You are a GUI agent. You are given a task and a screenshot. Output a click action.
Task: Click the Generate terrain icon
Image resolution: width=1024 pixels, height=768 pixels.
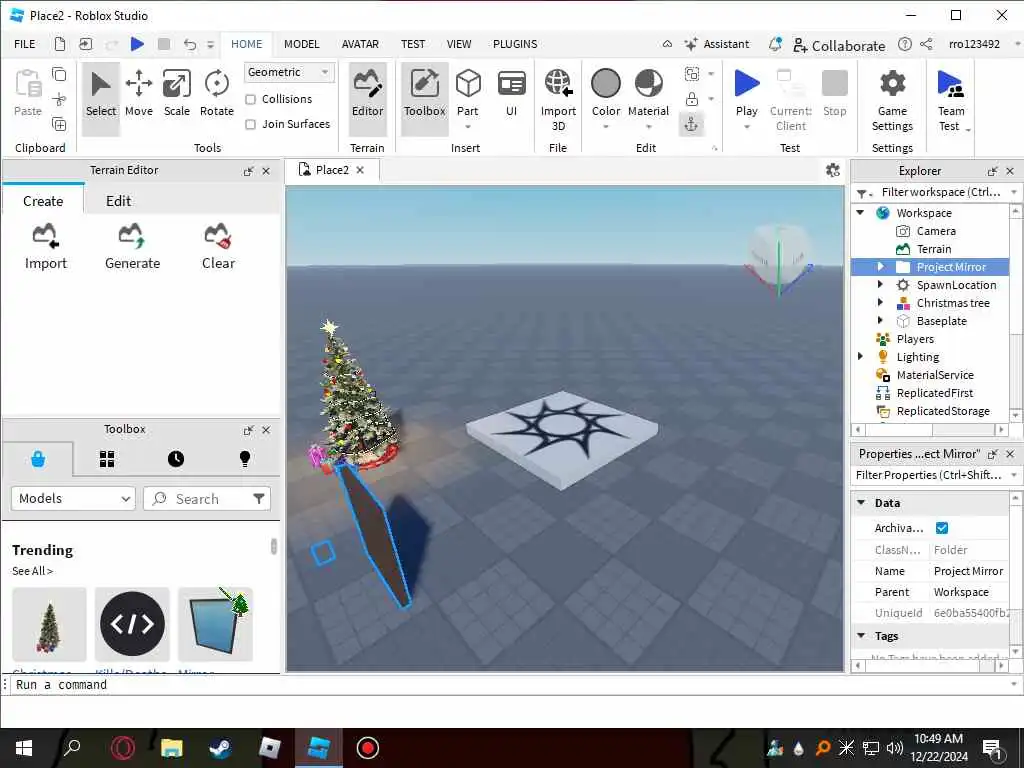(x=132, y=246)
